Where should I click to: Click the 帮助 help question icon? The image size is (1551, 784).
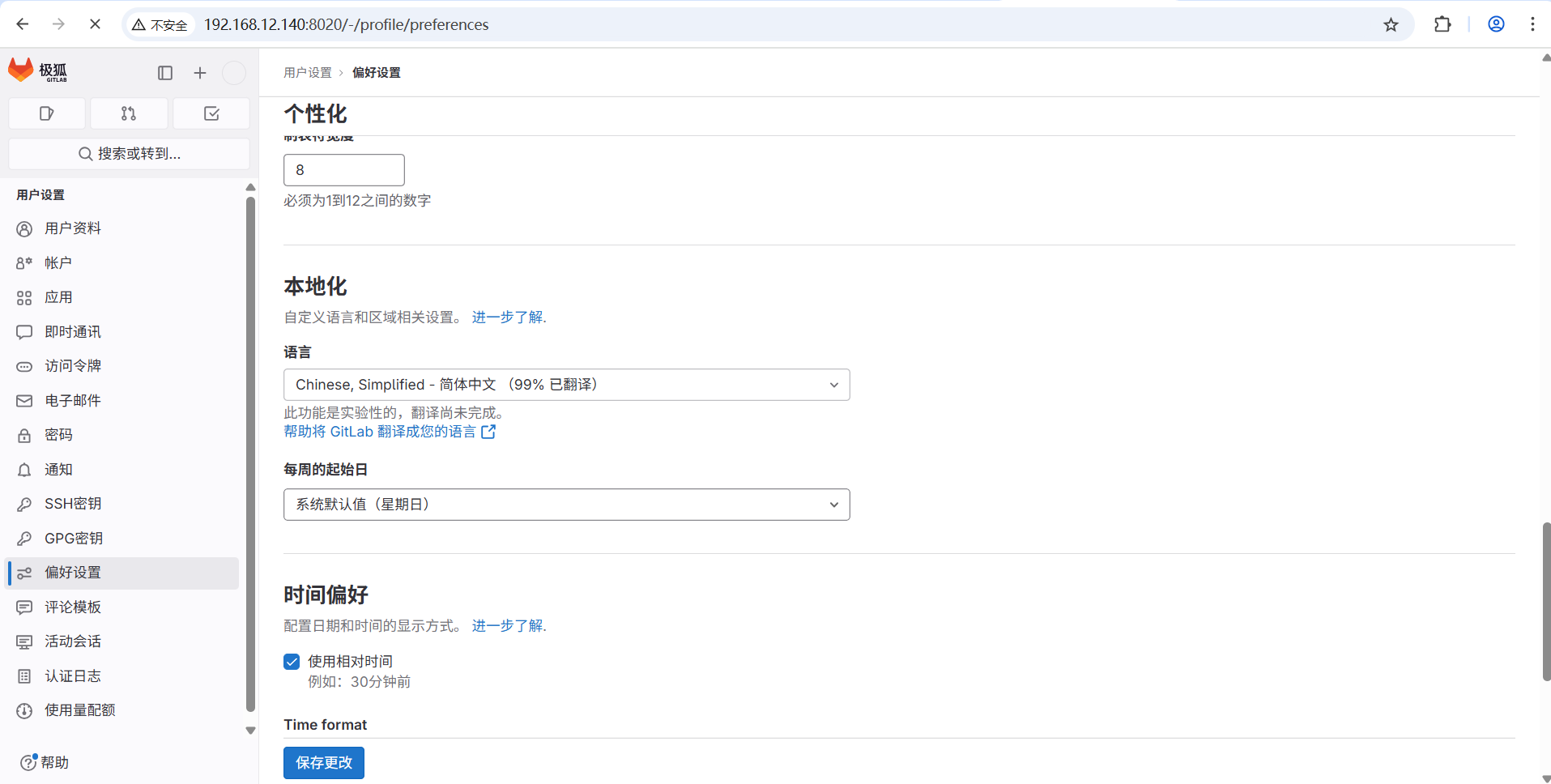click(x=28, y=762)
